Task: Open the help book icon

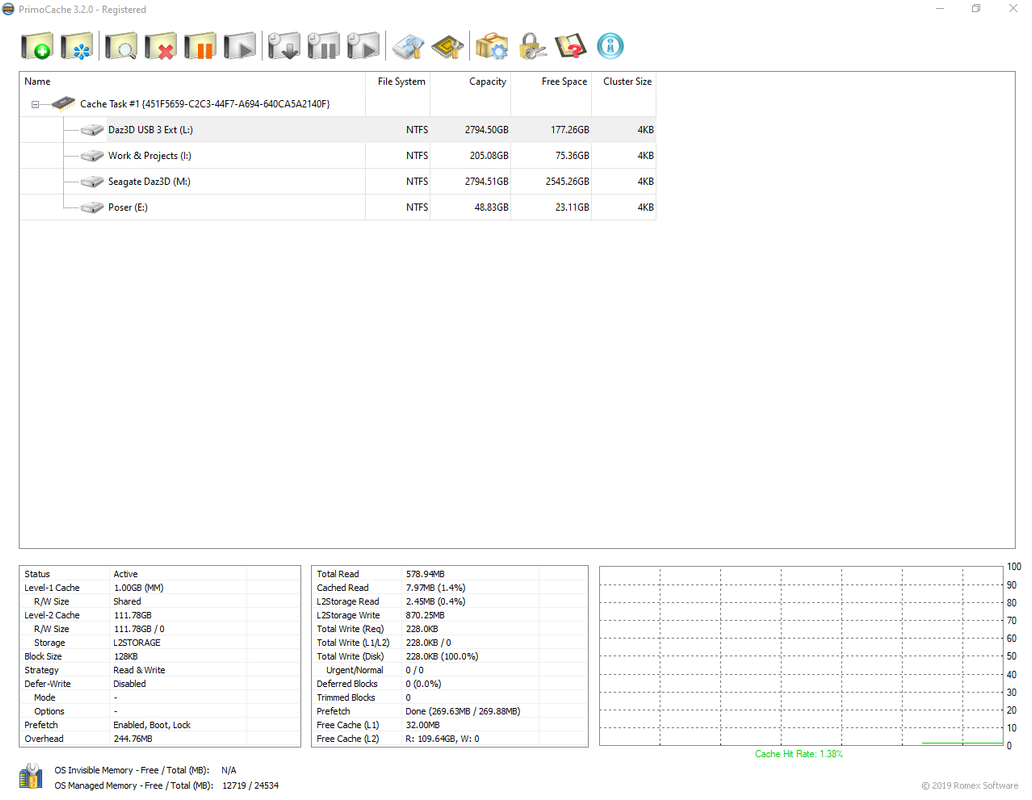Action: pos(571,47)
